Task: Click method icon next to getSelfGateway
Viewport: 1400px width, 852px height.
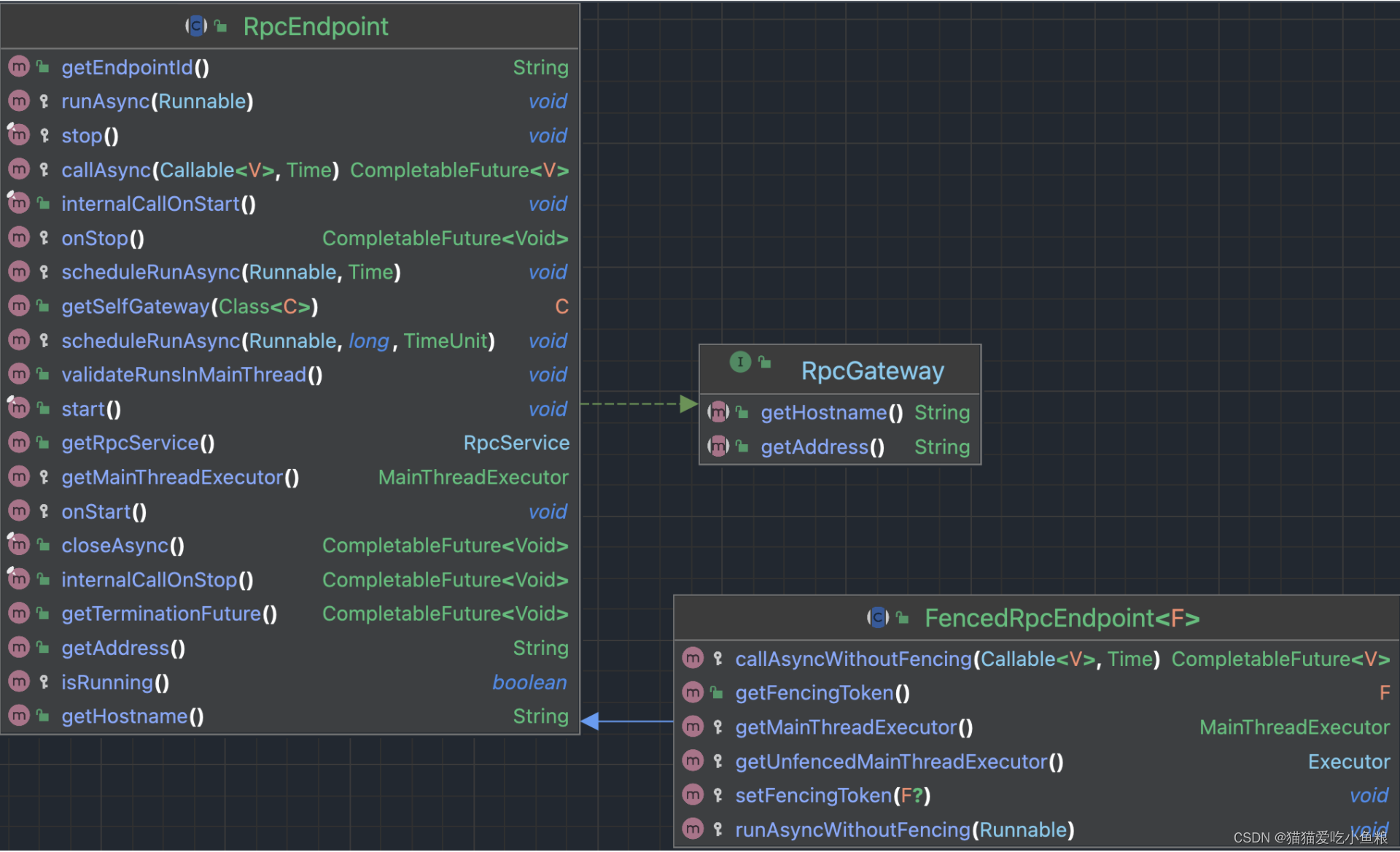Action: tap(19, 306)
